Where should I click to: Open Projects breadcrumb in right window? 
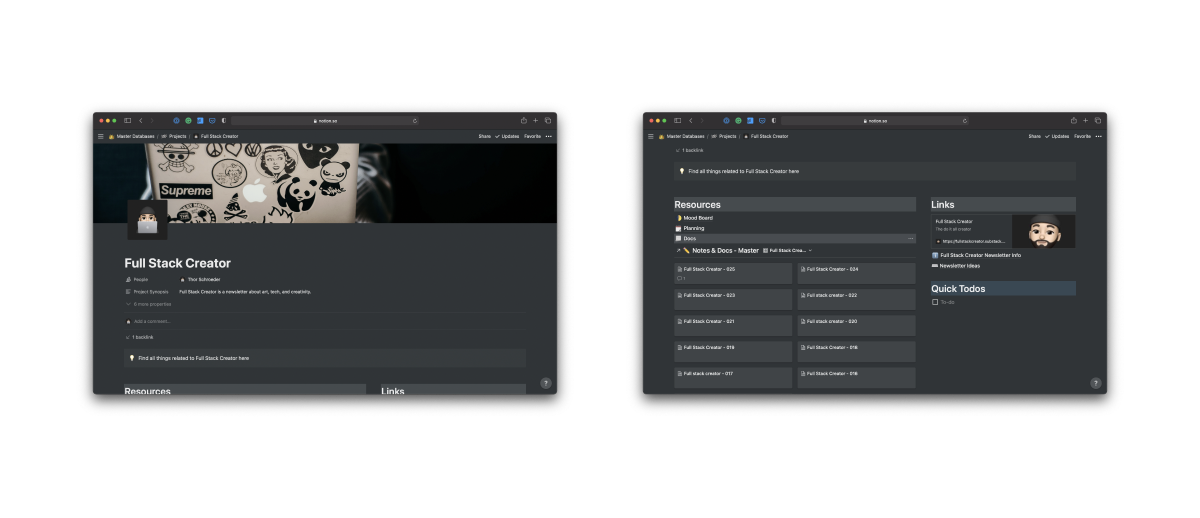point(725,136)
